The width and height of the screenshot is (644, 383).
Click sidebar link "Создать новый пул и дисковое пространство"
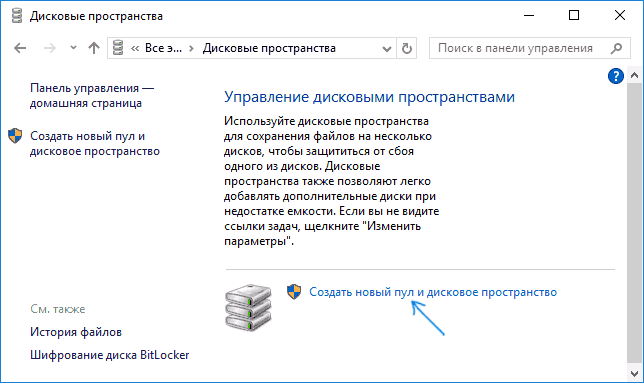[95, 144]
